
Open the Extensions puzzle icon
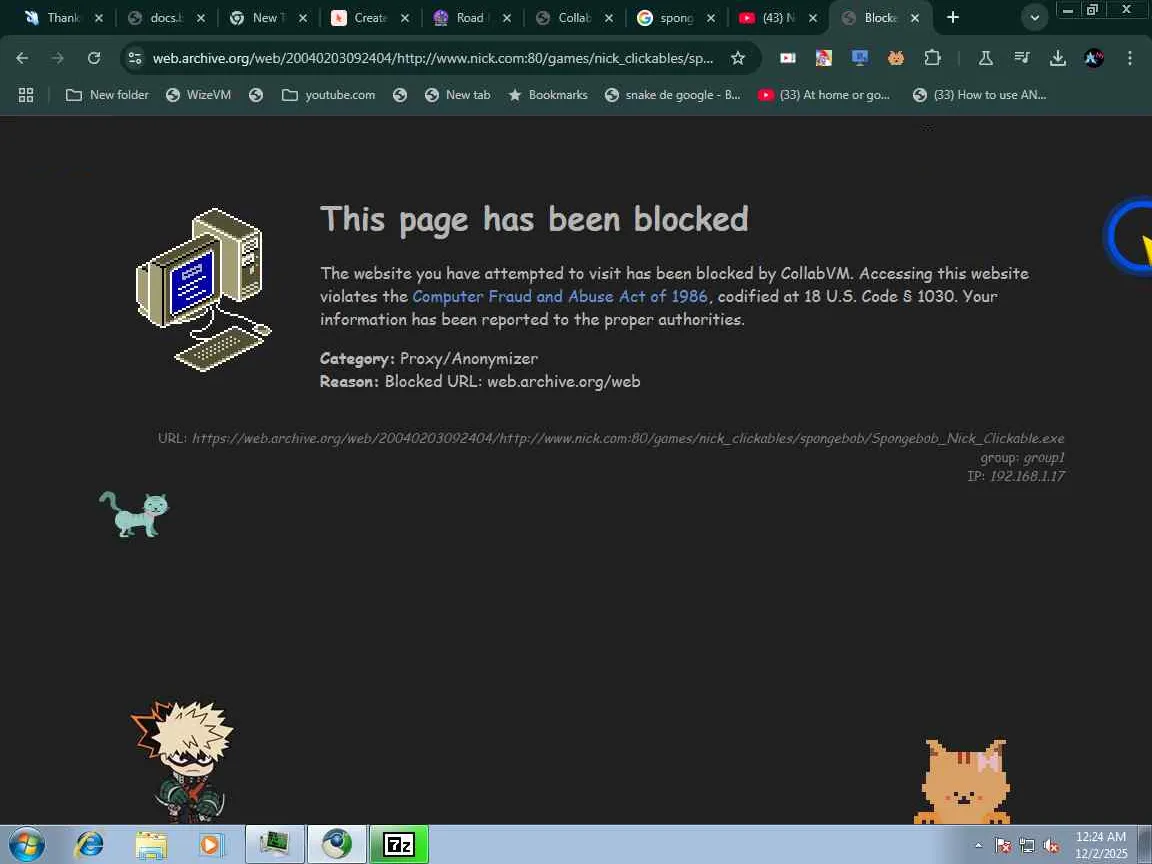point(932,58)
